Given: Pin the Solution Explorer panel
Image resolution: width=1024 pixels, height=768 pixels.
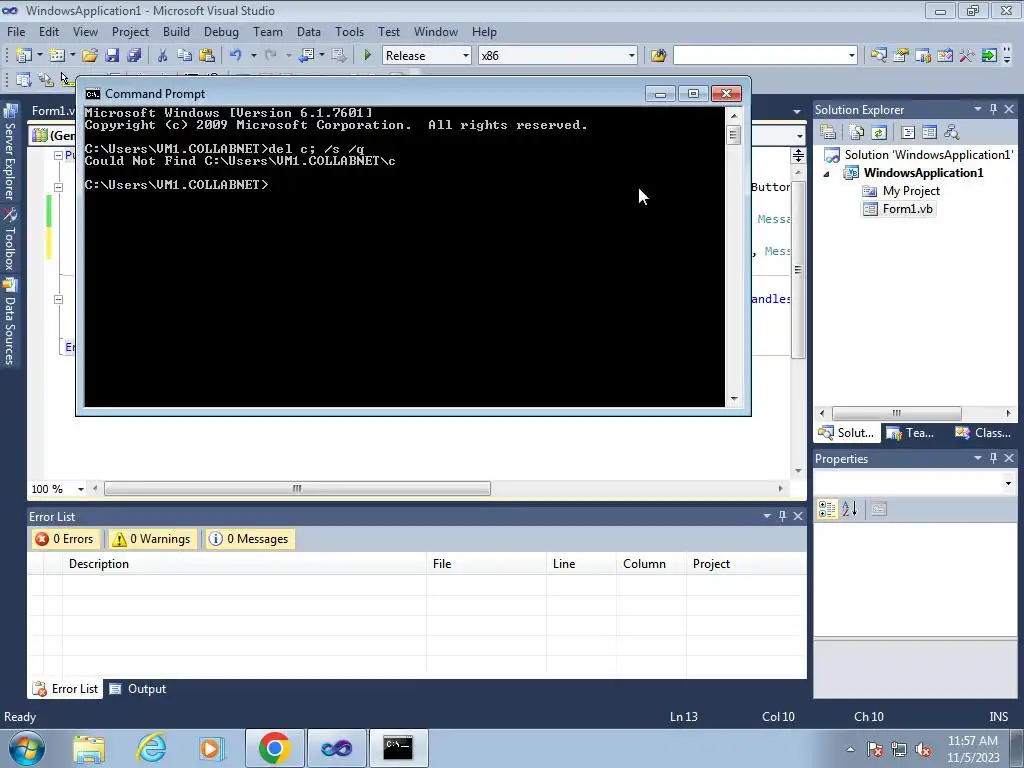Looking at the screenshot, I should 993,110.
